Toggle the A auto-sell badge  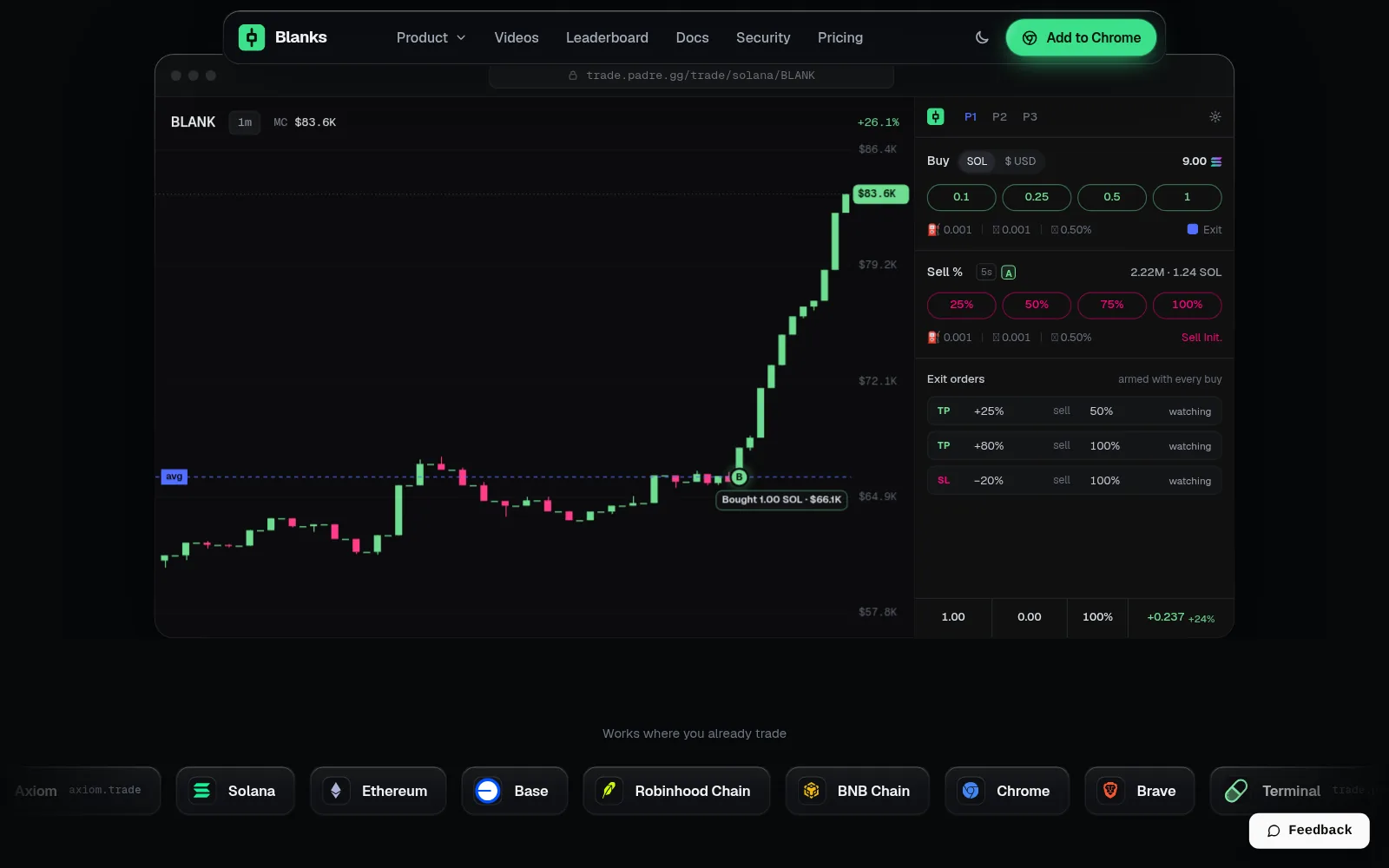(x=1009, y=273)
